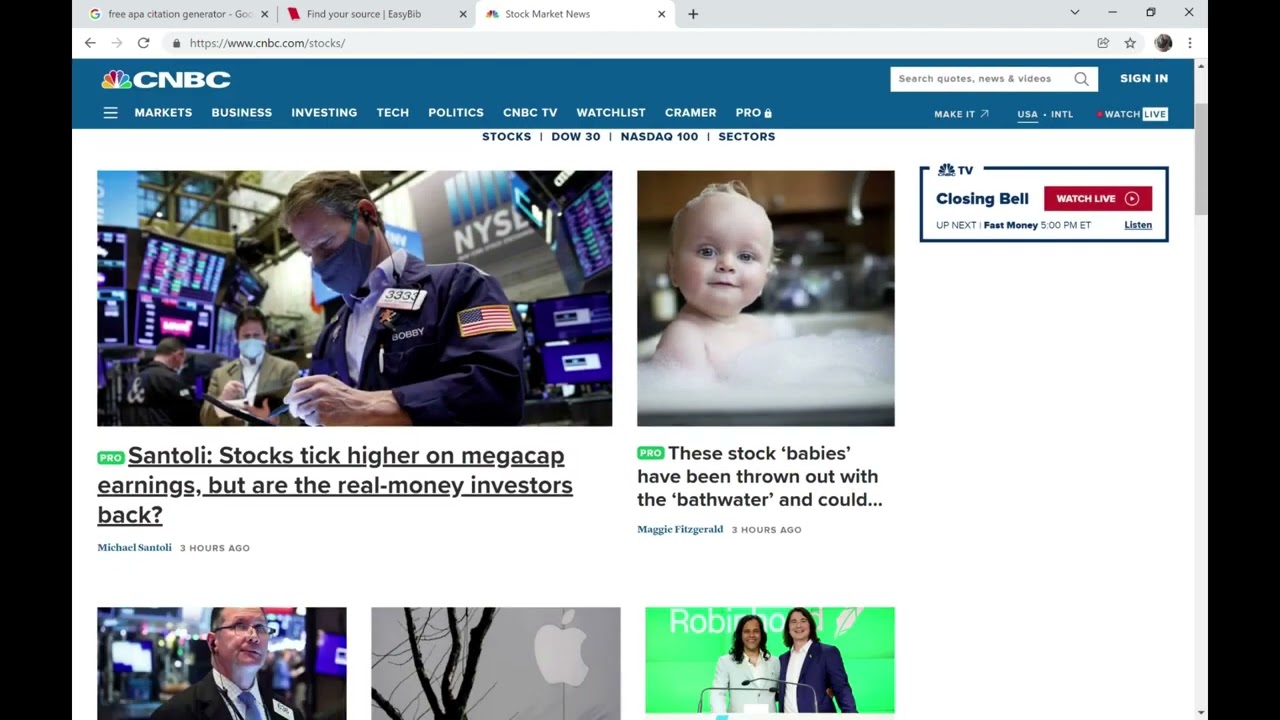Viewport: 1280px width, 720px height.
Task: Open the NYSE trader article image
Action: click(354, 298)
